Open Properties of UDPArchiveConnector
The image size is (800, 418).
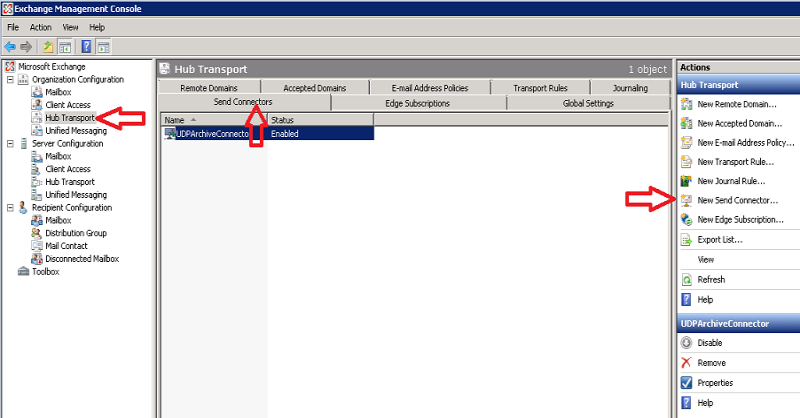tap(715, 383)
